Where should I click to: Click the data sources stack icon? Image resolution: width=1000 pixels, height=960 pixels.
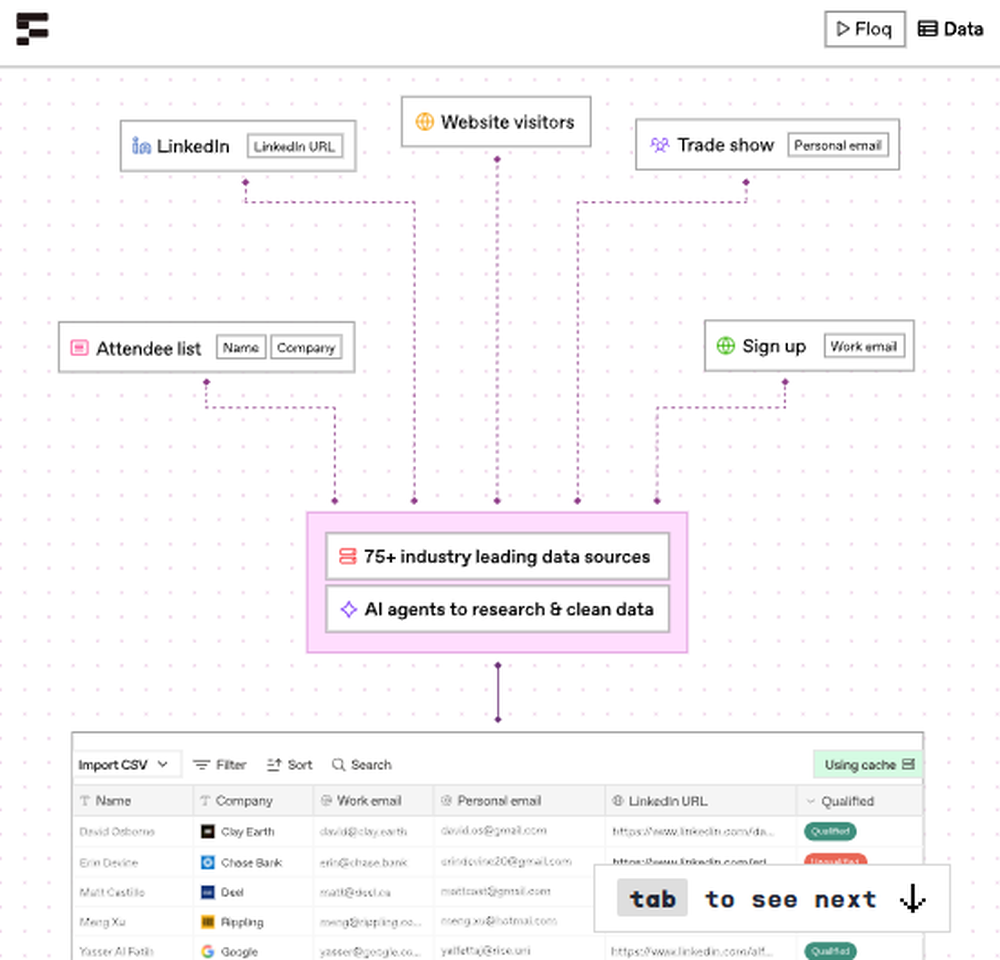pos(348,556)
